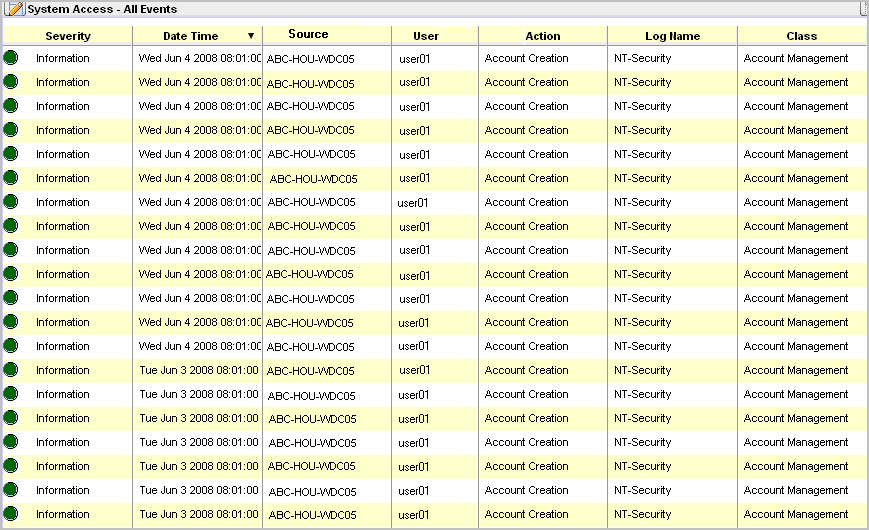Click ABC-HOU-WDC05 source in first row

[311, 59]
